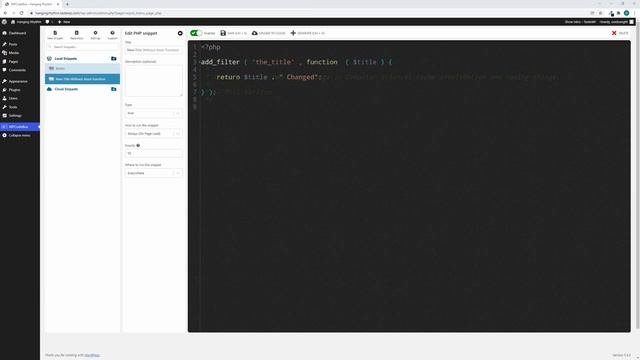Expand the Cloud Snippets section
The height and width of the screenshot is (360, 640).
pos(66,89)
